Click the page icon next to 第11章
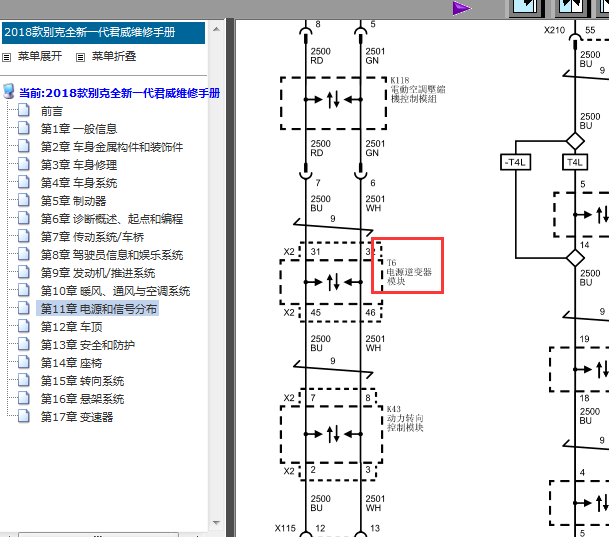609x537 pixels. [24, 308]
